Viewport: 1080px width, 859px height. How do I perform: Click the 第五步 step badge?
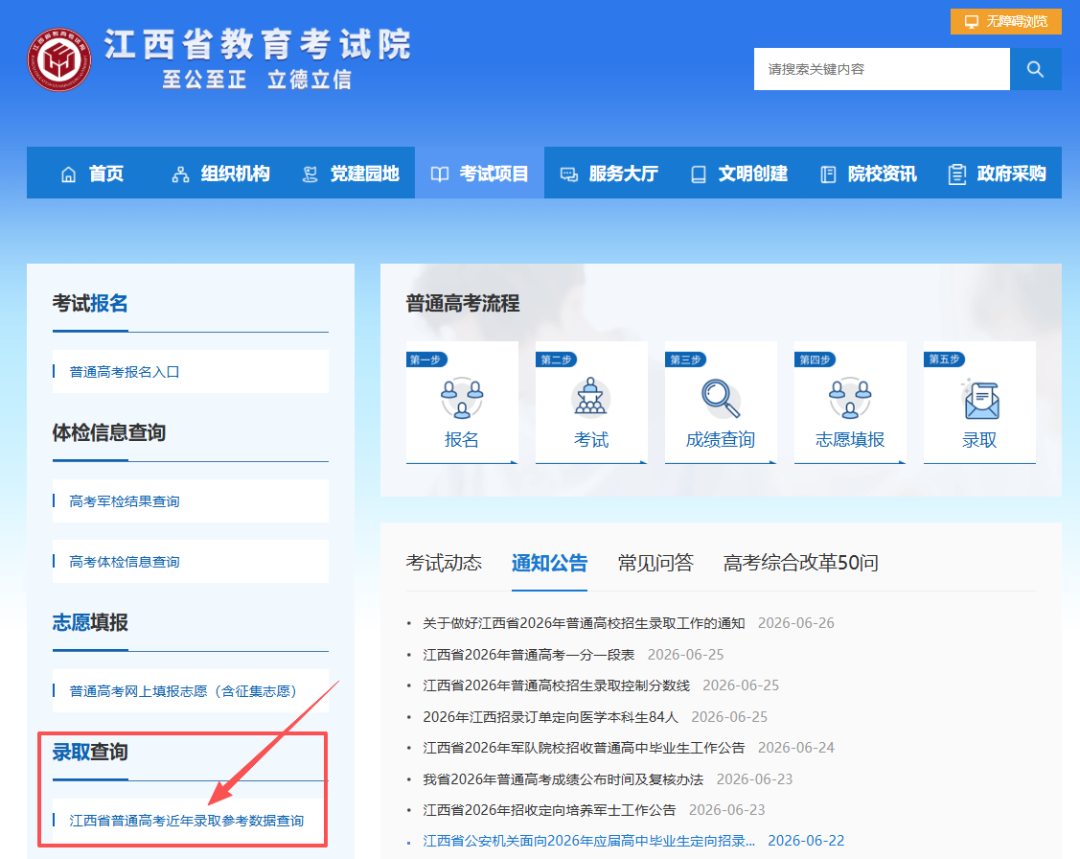tap(944, 360)
